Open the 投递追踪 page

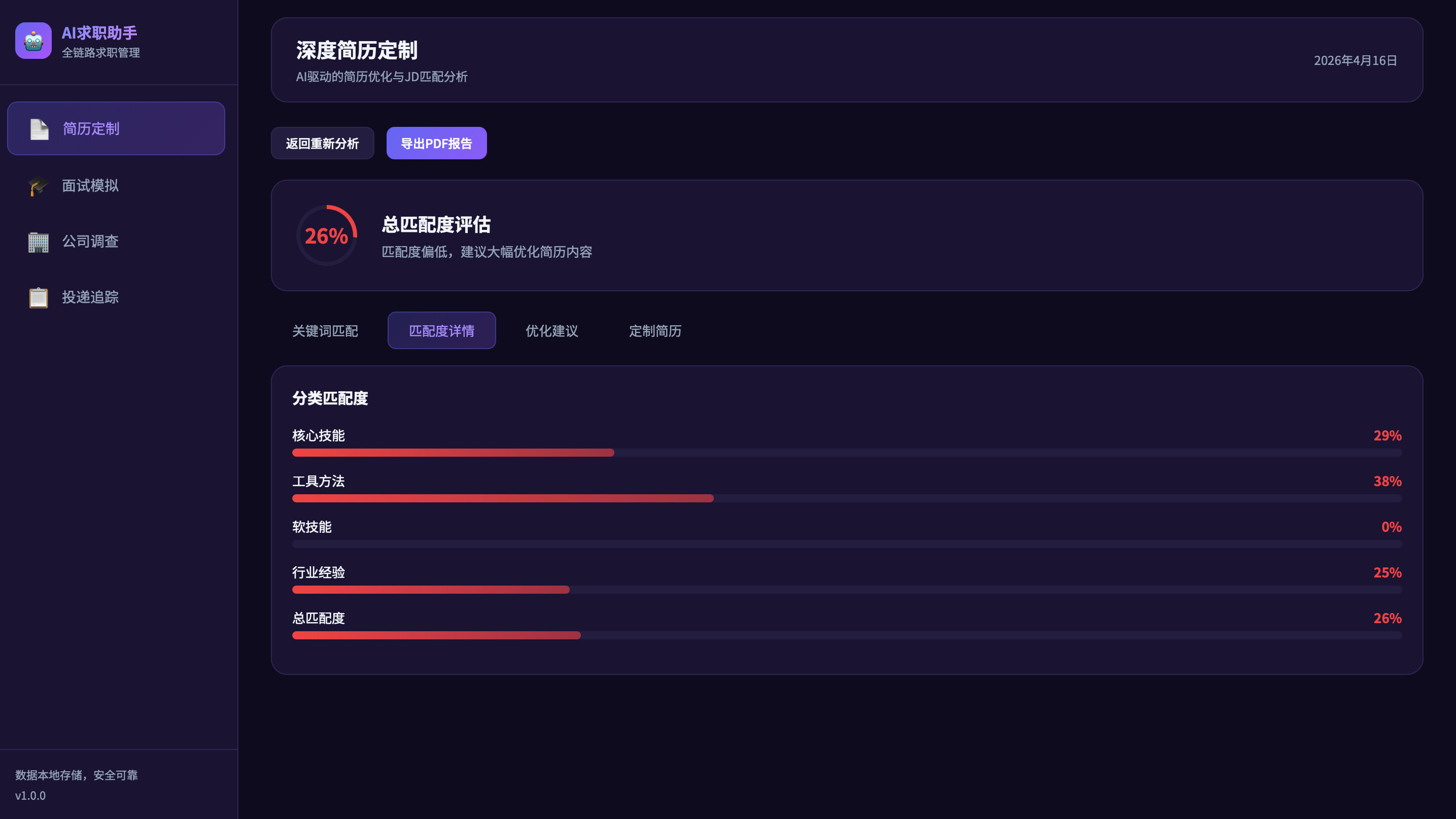pyautogui.click(x=90, y=297)
